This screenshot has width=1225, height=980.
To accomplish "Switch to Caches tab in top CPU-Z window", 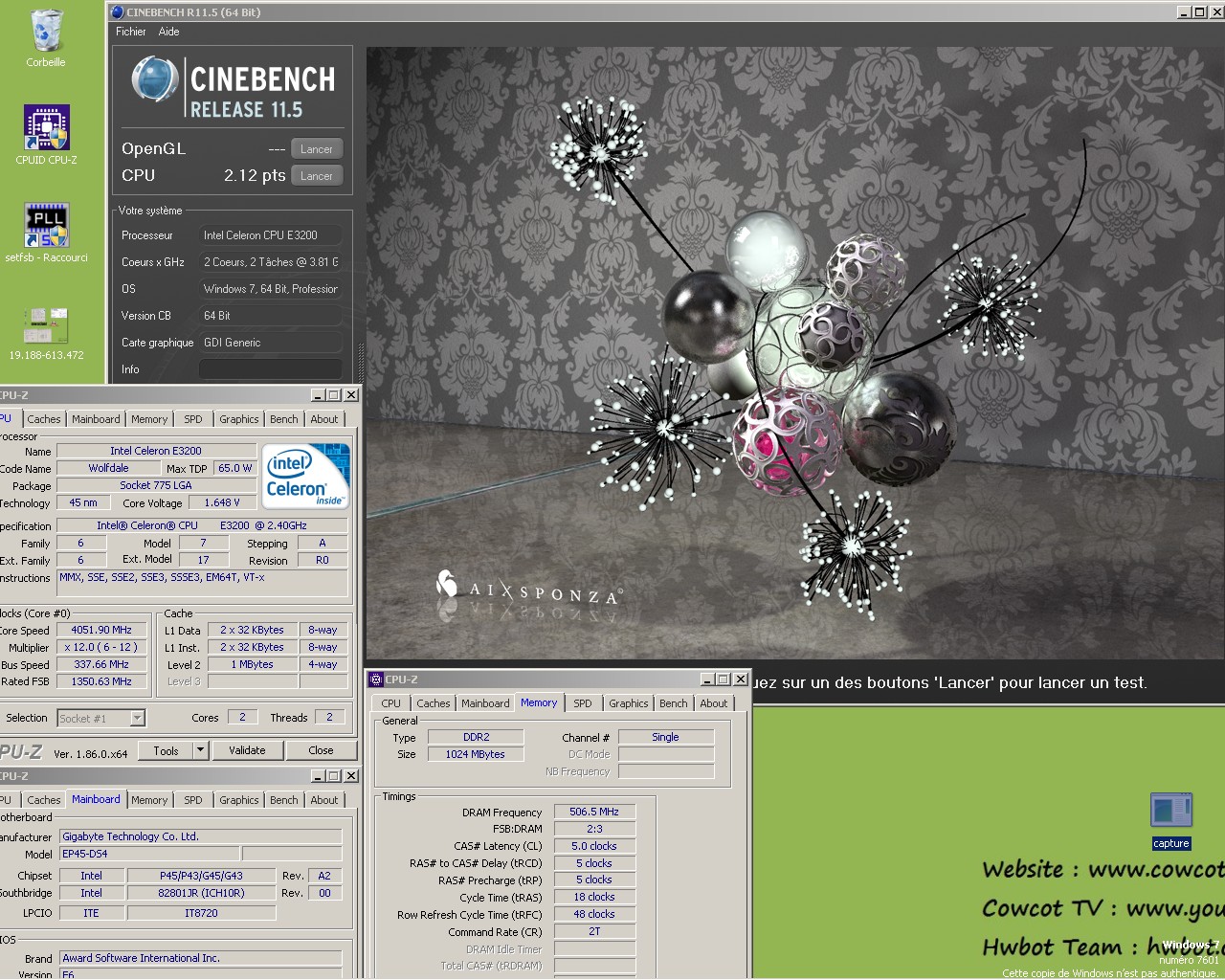I will (44, 419).
